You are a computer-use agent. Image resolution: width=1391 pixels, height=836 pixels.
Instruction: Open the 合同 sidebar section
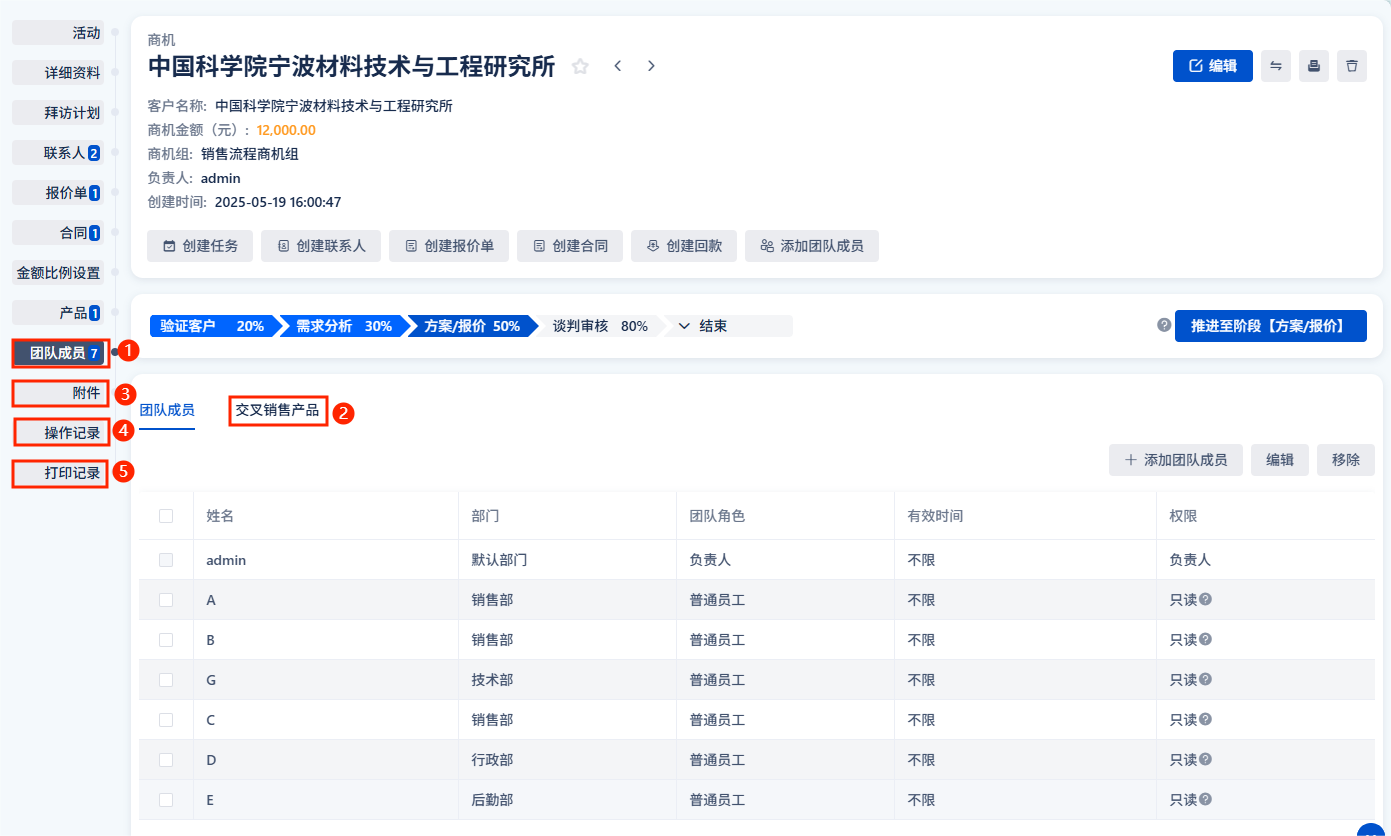(58, 233)
